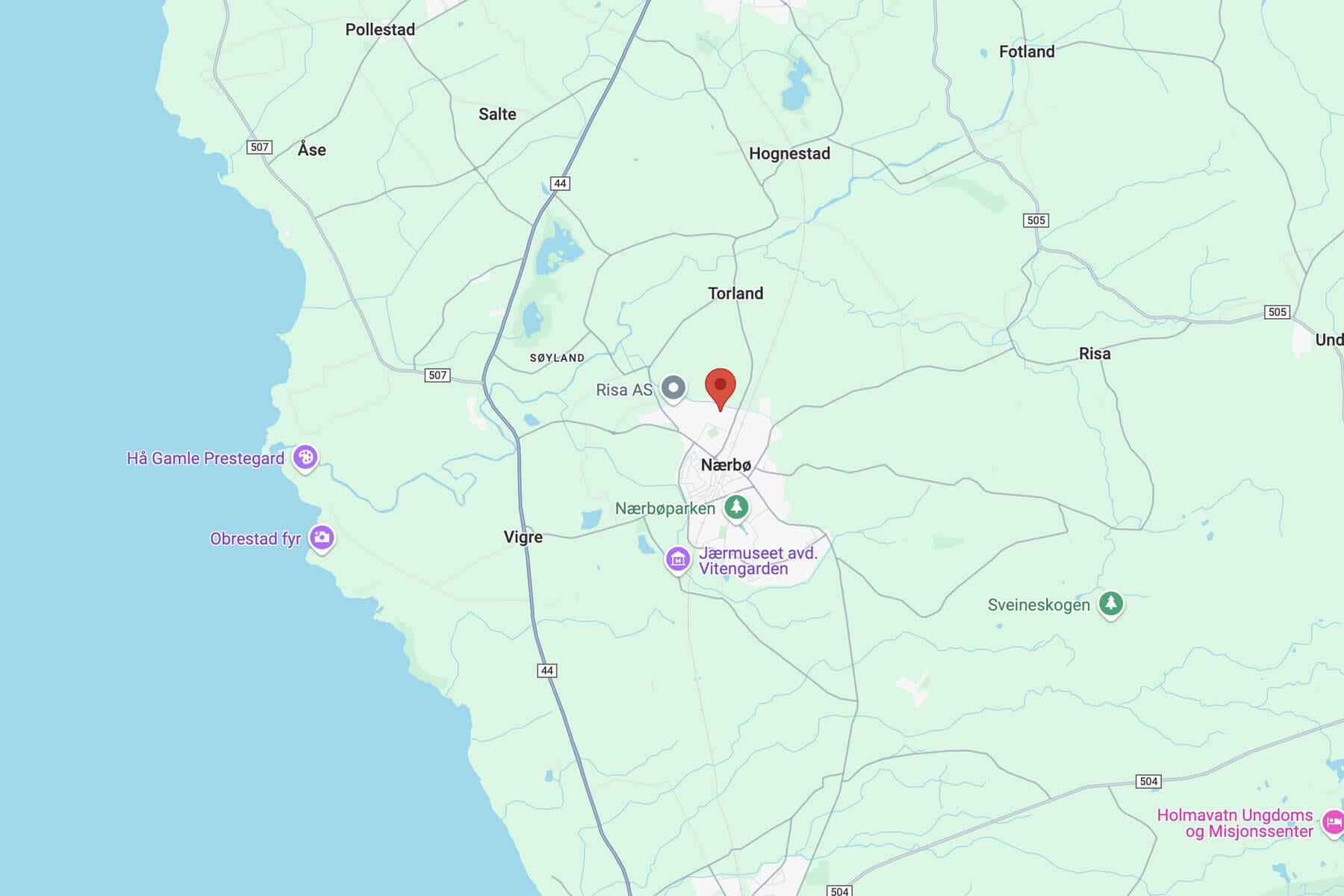Select the Nærbø town label
This screenshot has width=1344, height=896.
(x=726, y=465)
